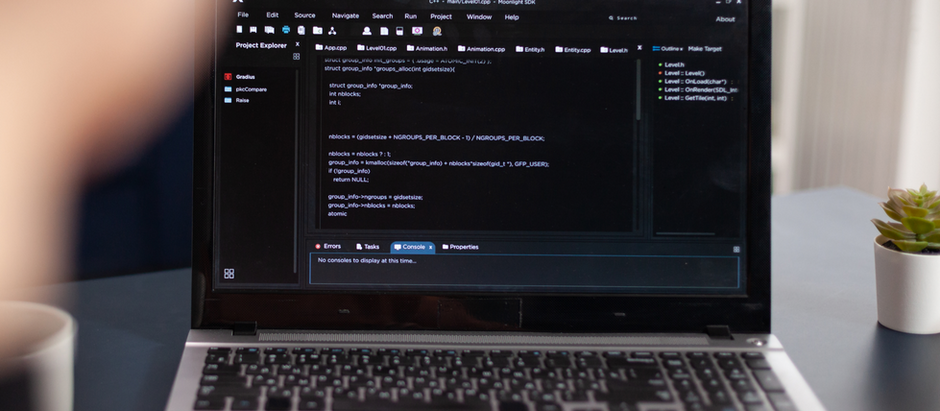Open the Source menu
The width and height of the screenshot is (940, 411).
point(305,15)
